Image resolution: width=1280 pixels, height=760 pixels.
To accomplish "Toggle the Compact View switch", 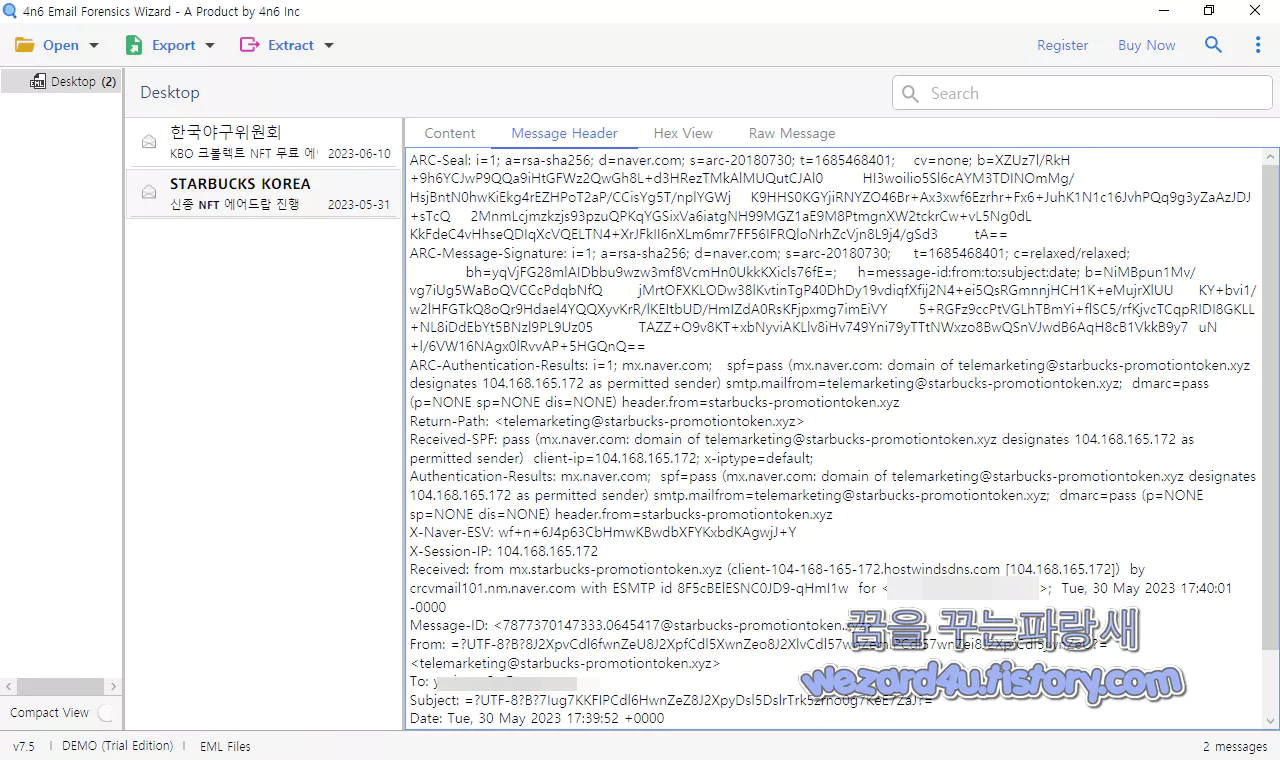I will click(106, 713).
